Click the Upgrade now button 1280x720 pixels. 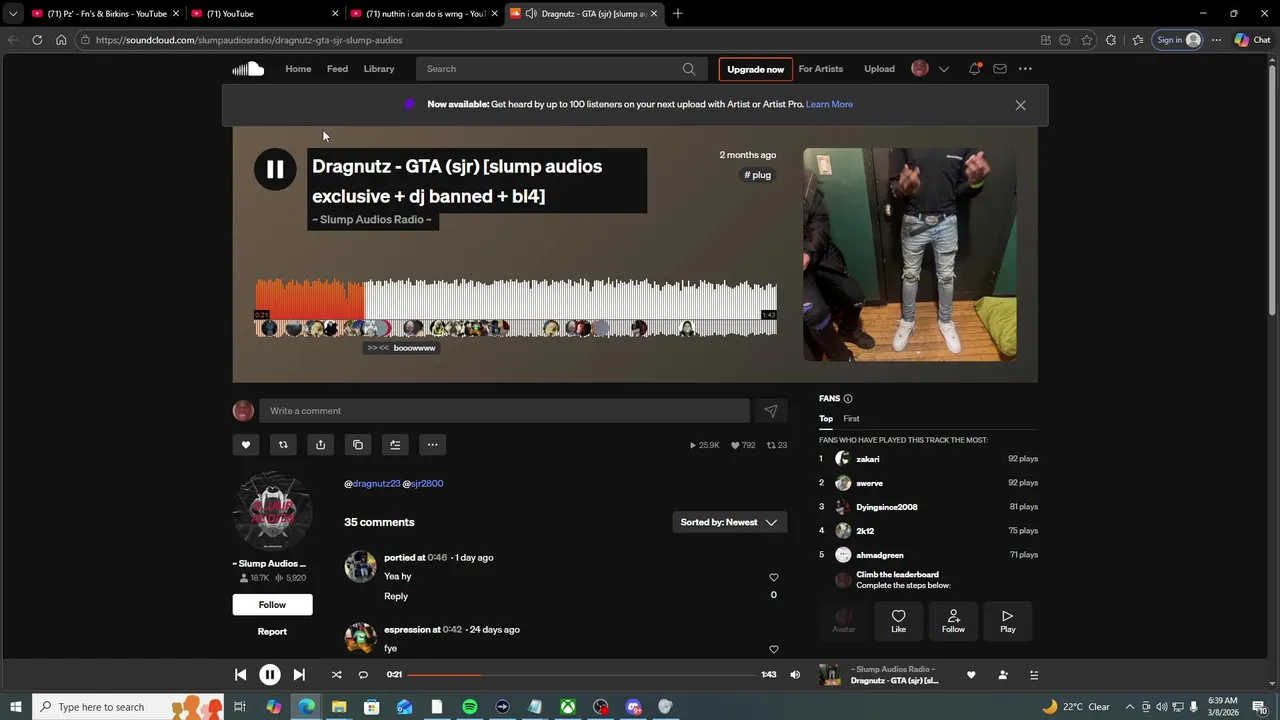(755, 69)
